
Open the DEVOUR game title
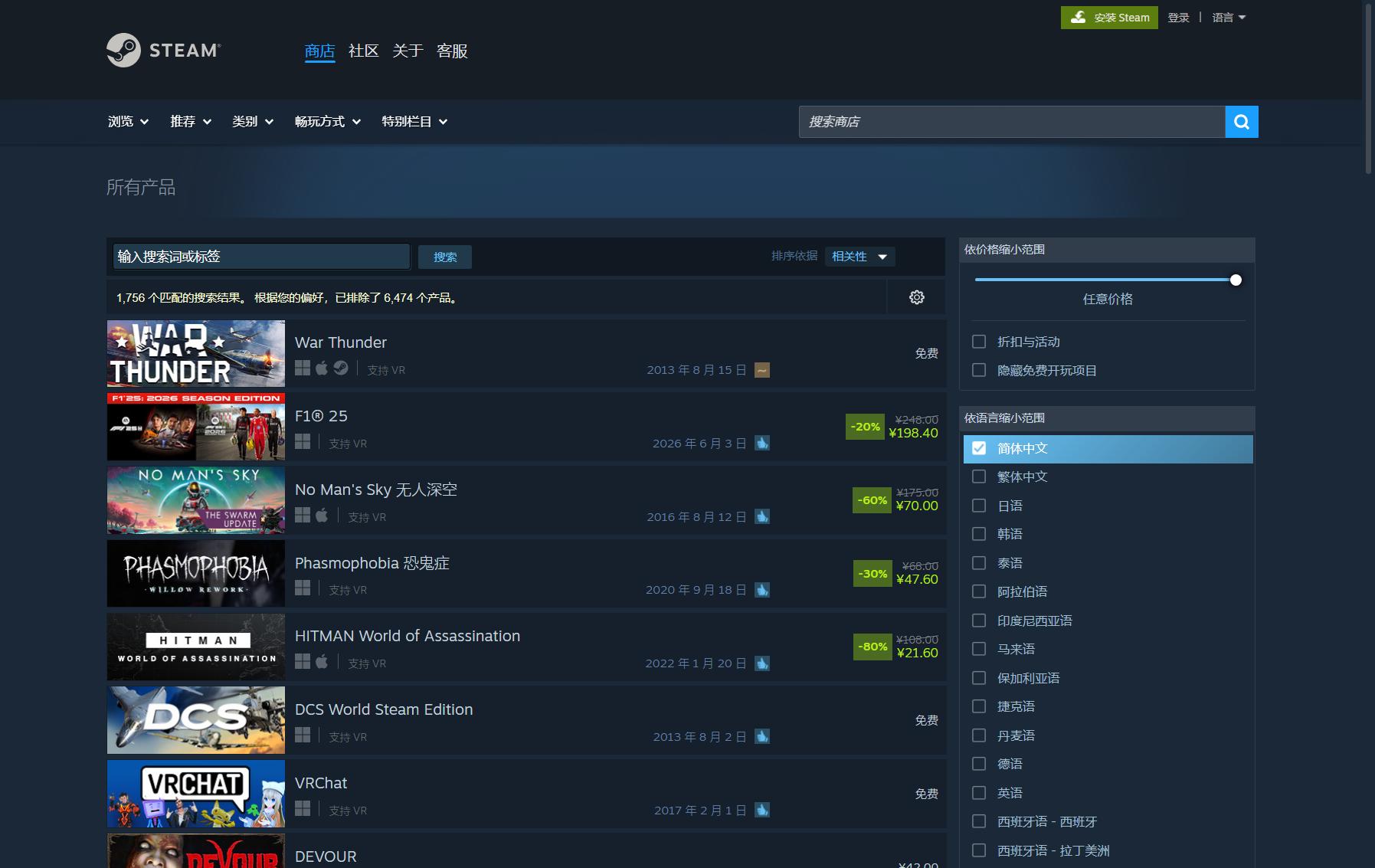[x=326, y=857]
